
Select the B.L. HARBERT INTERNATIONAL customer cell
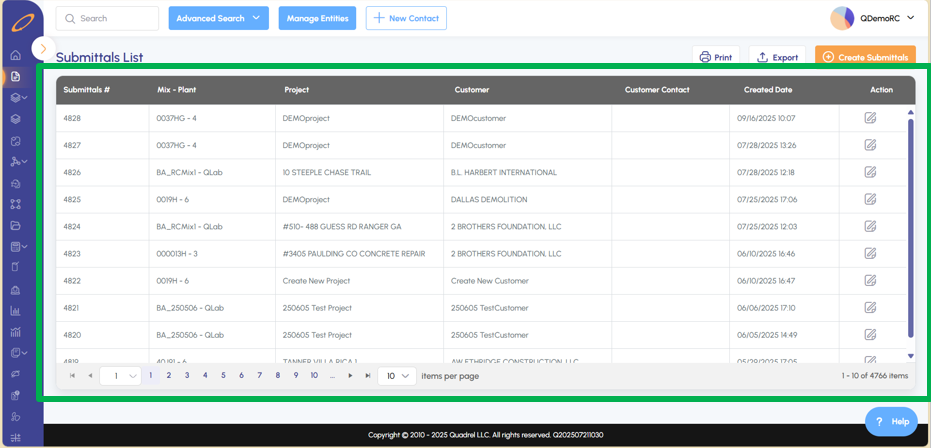527,172
